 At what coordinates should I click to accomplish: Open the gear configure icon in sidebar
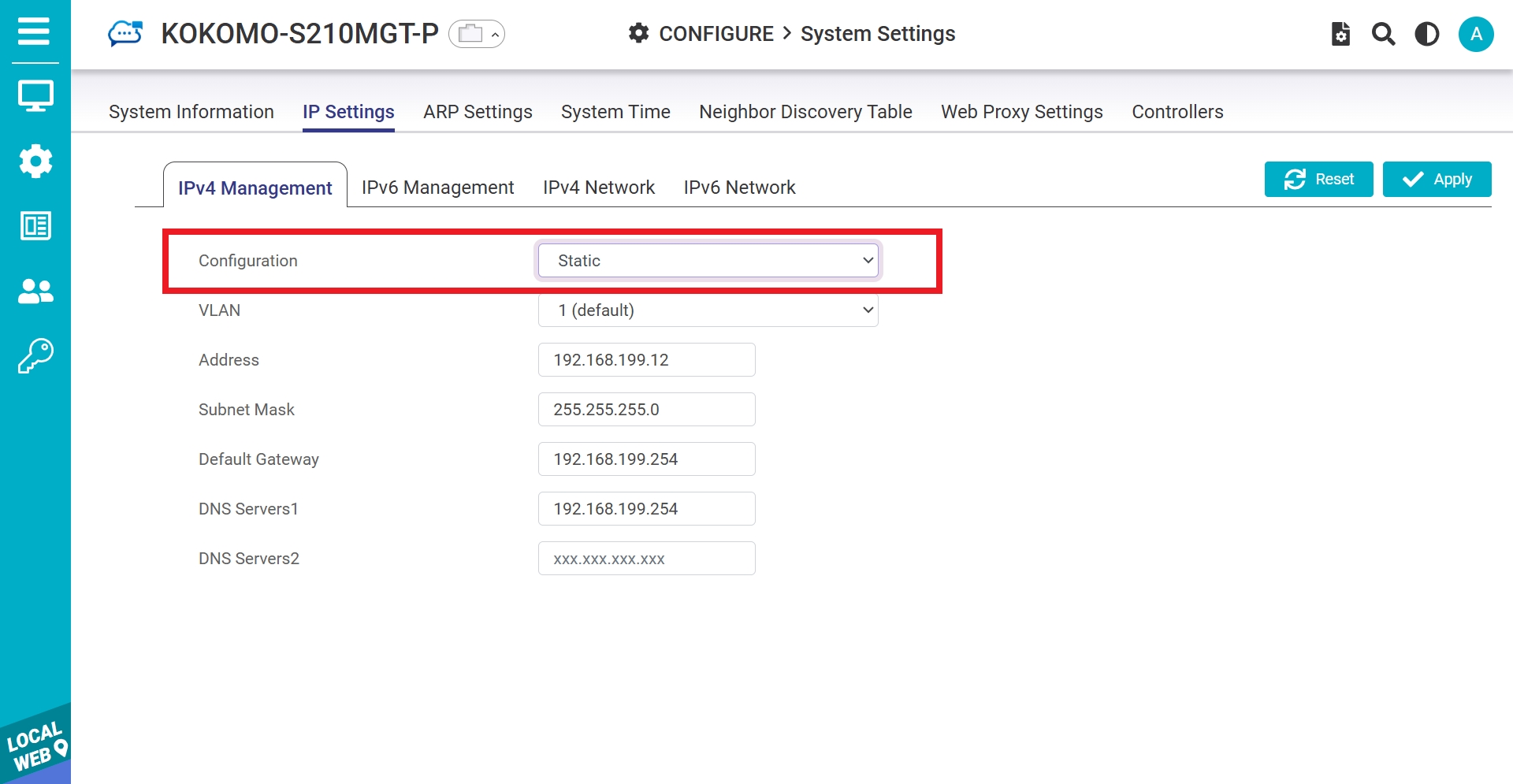click(x=35, y=161)
